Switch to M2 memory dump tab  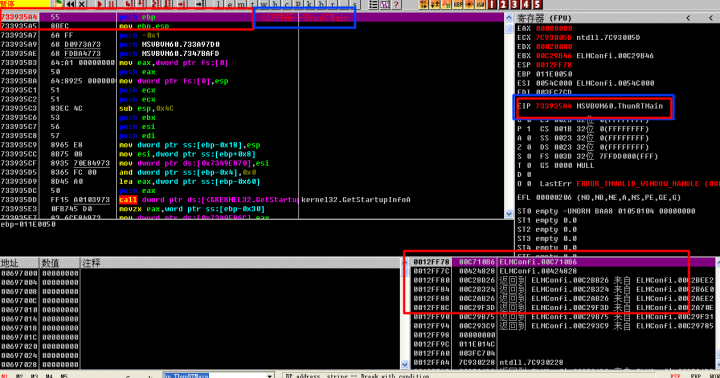[19, 376]
